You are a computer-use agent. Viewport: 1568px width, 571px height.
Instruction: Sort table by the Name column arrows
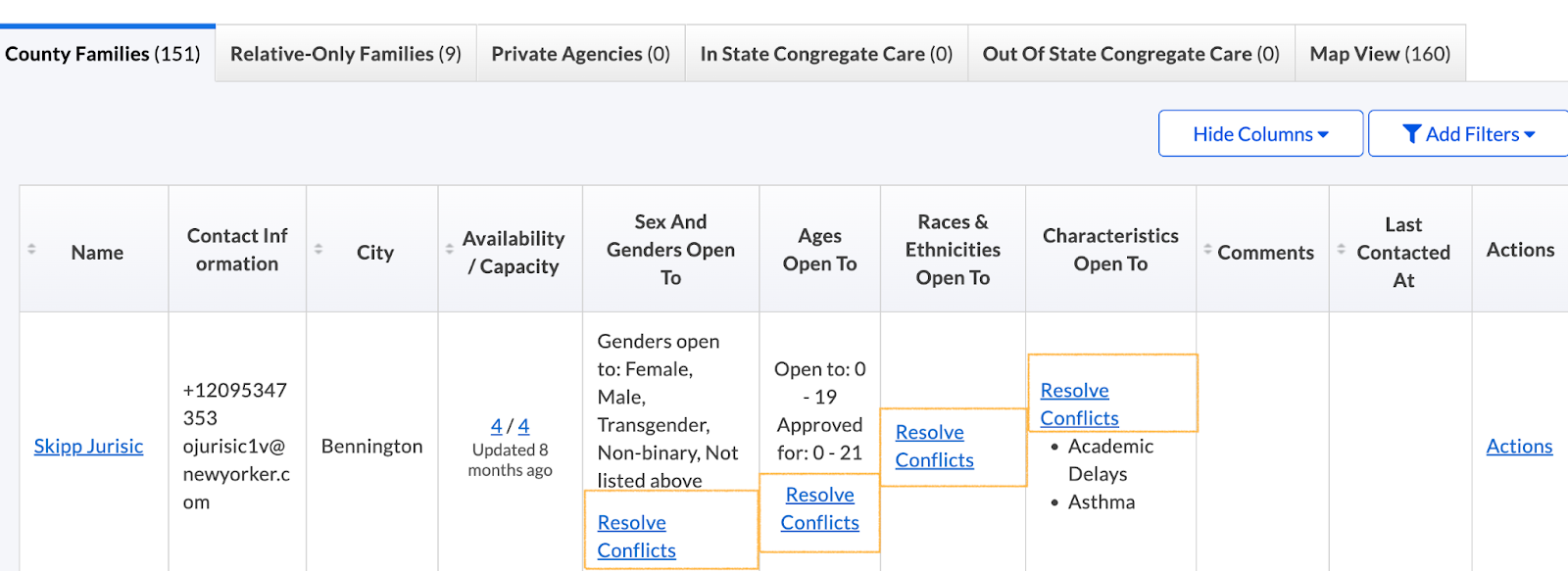(x=31, y=250)
